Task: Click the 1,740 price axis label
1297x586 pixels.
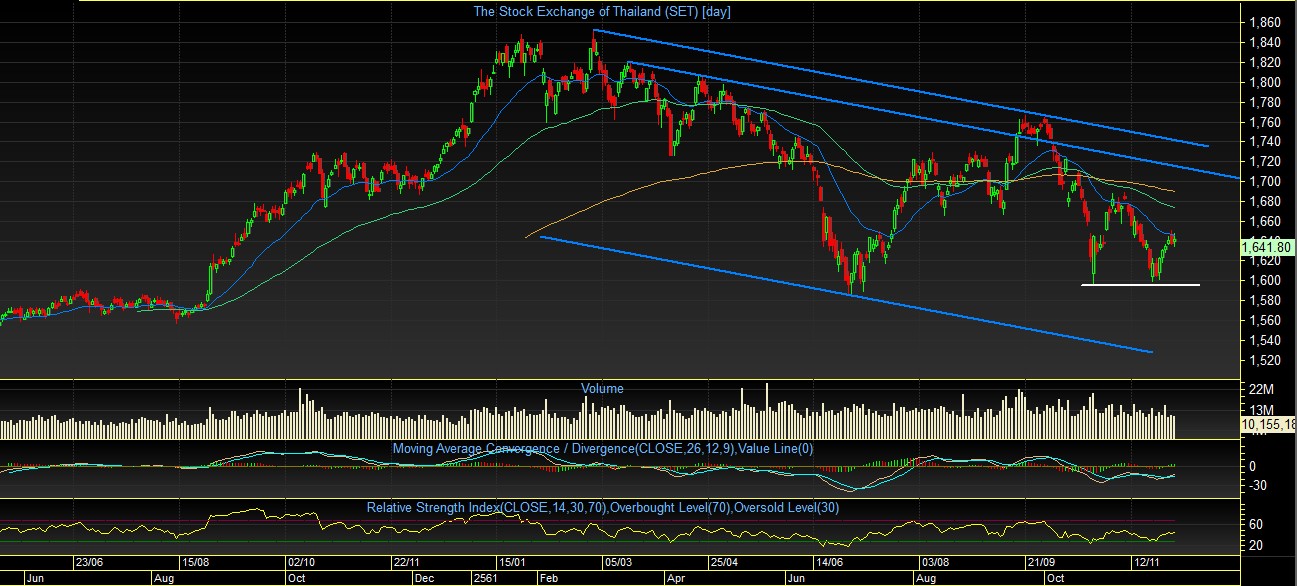Action: click(1264, 142)
